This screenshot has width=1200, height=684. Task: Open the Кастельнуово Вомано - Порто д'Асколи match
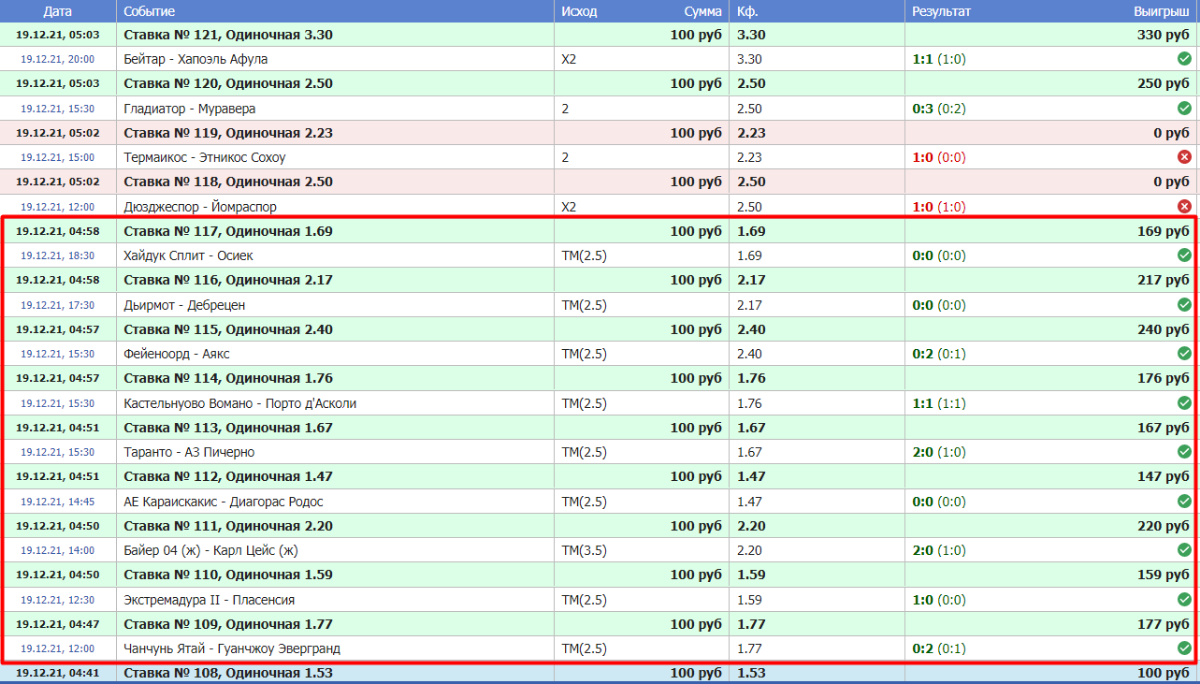coord(239,403)
